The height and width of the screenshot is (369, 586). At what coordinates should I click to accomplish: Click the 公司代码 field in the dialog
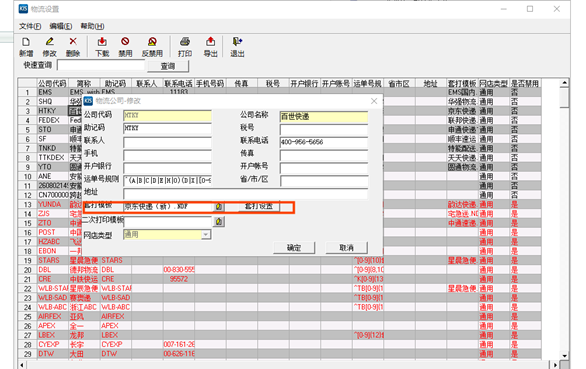(167, 116)
